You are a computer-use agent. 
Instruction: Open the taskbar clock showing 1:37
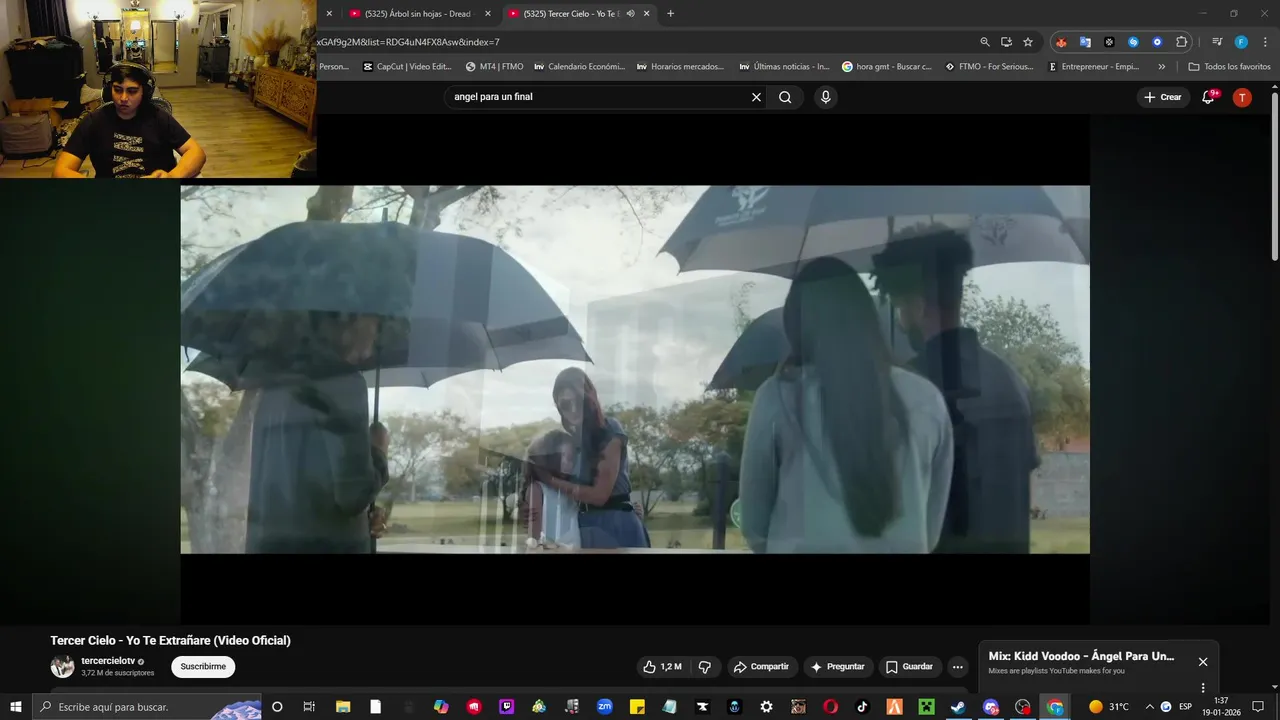click(x=1220, y=707)
